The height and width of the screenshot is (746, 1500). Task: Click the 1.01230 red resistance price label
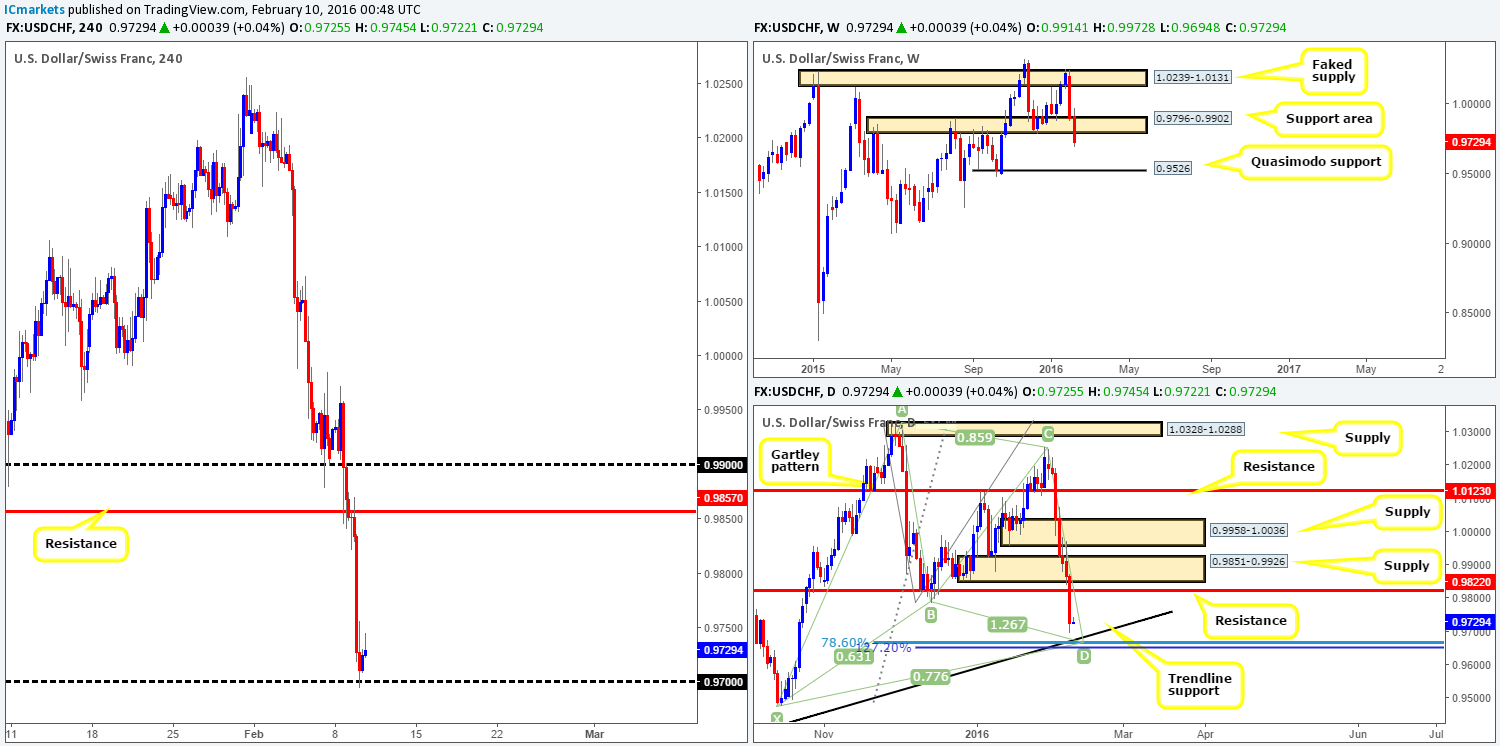coord(1471,491)
